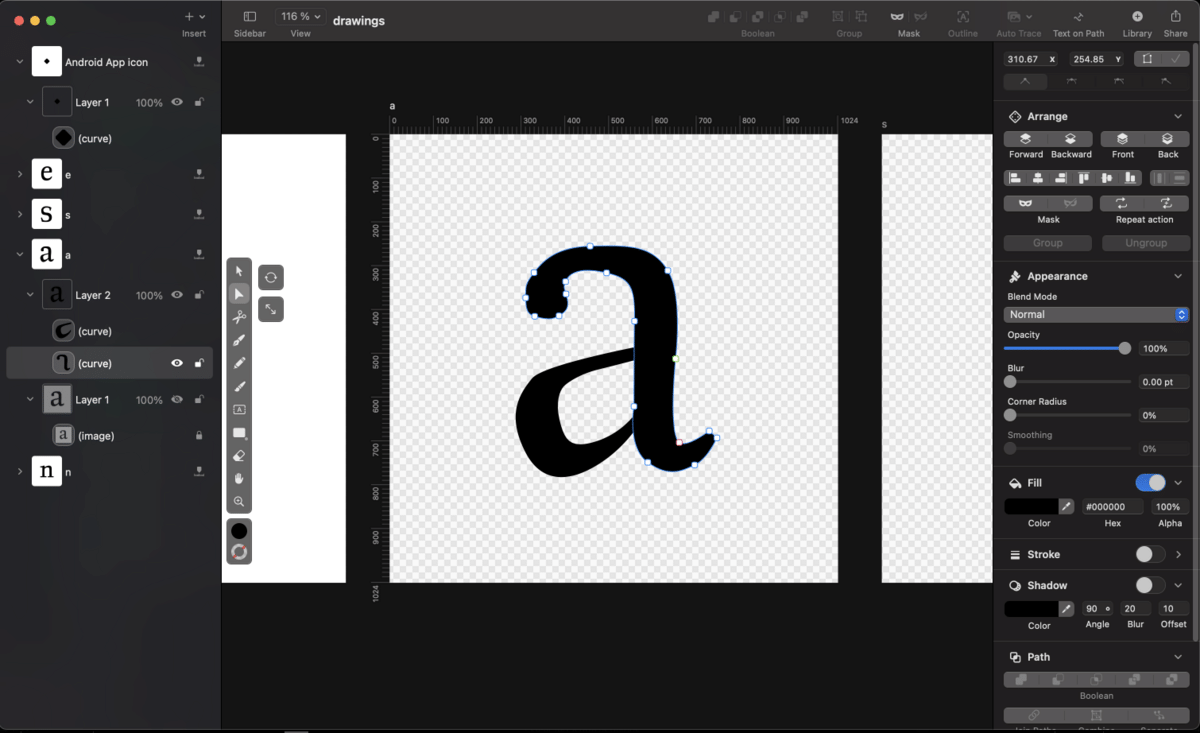
Task: Open the zoom percentage 116 % dropdown
Action: pos(301,16)
